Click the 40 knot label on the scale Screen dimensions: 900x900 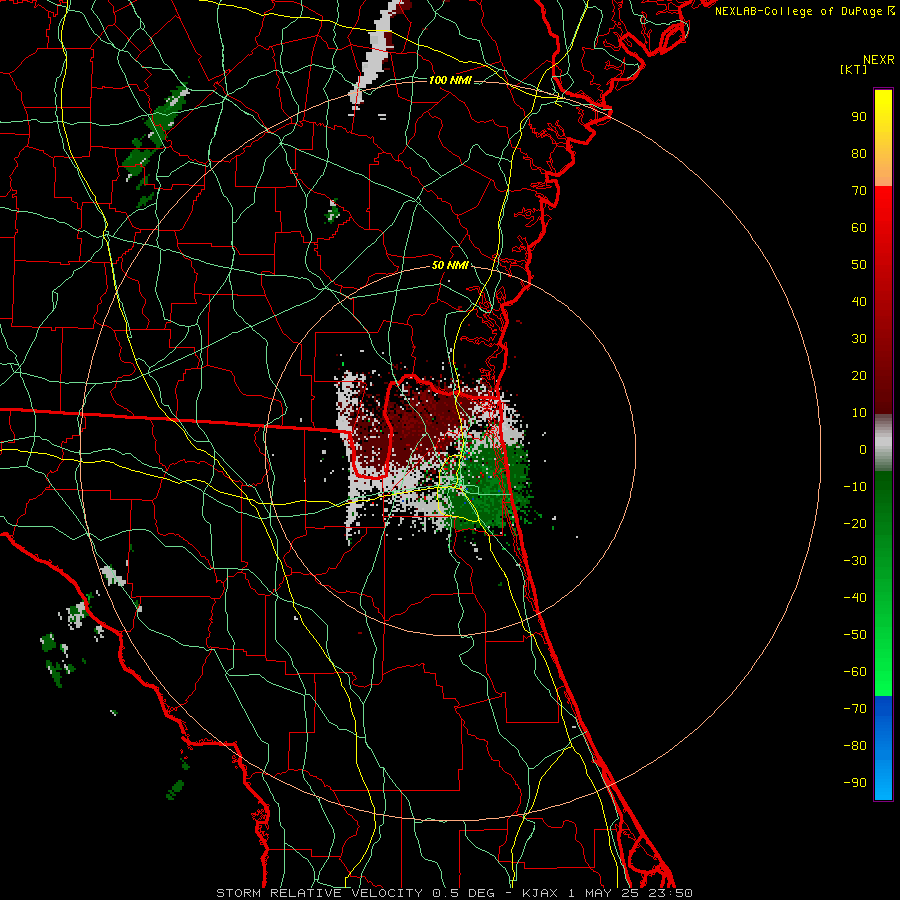click(859, 302)
